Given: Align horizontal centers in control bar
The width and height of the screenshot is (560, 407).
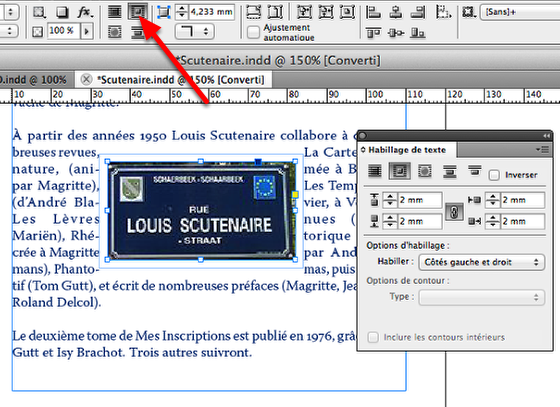Looking at the screenshot, I should (395, 12).
